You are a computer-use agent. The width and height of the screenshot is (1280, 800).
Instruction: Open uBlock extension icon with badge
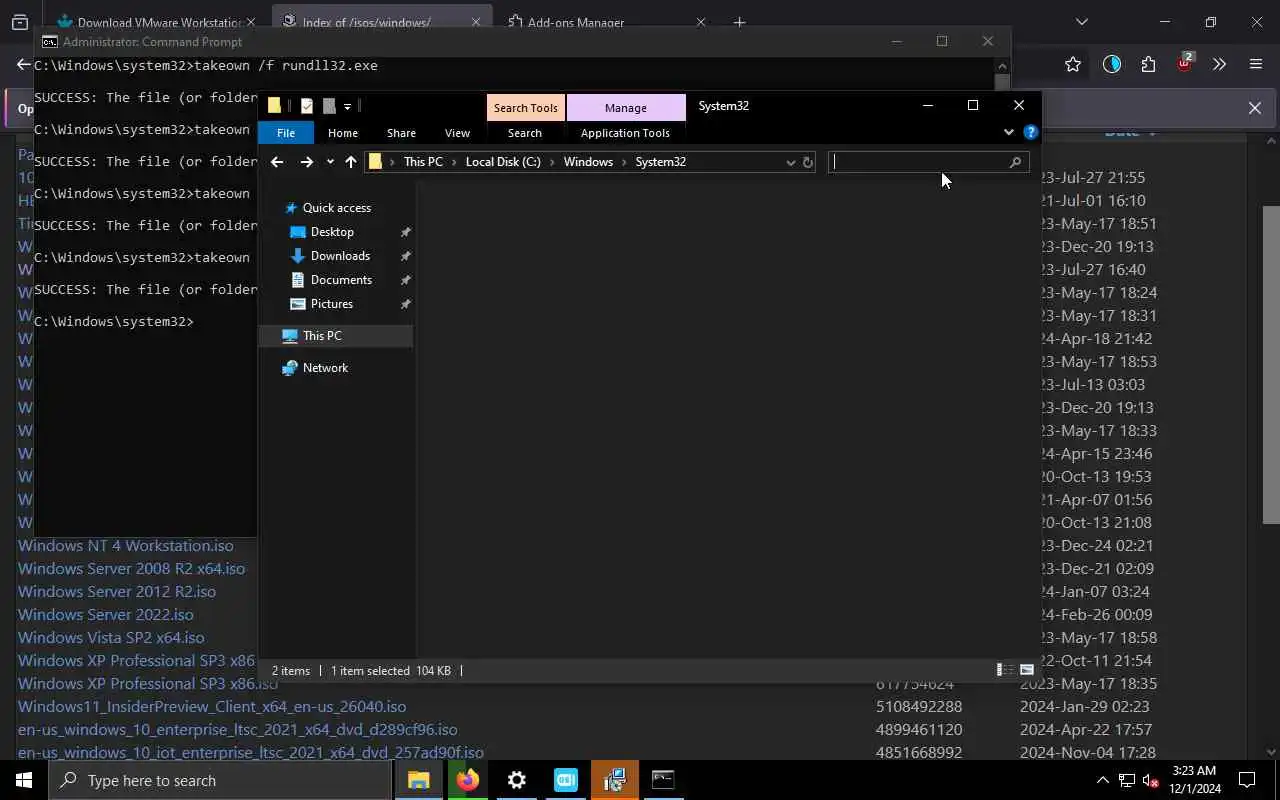1184,63
